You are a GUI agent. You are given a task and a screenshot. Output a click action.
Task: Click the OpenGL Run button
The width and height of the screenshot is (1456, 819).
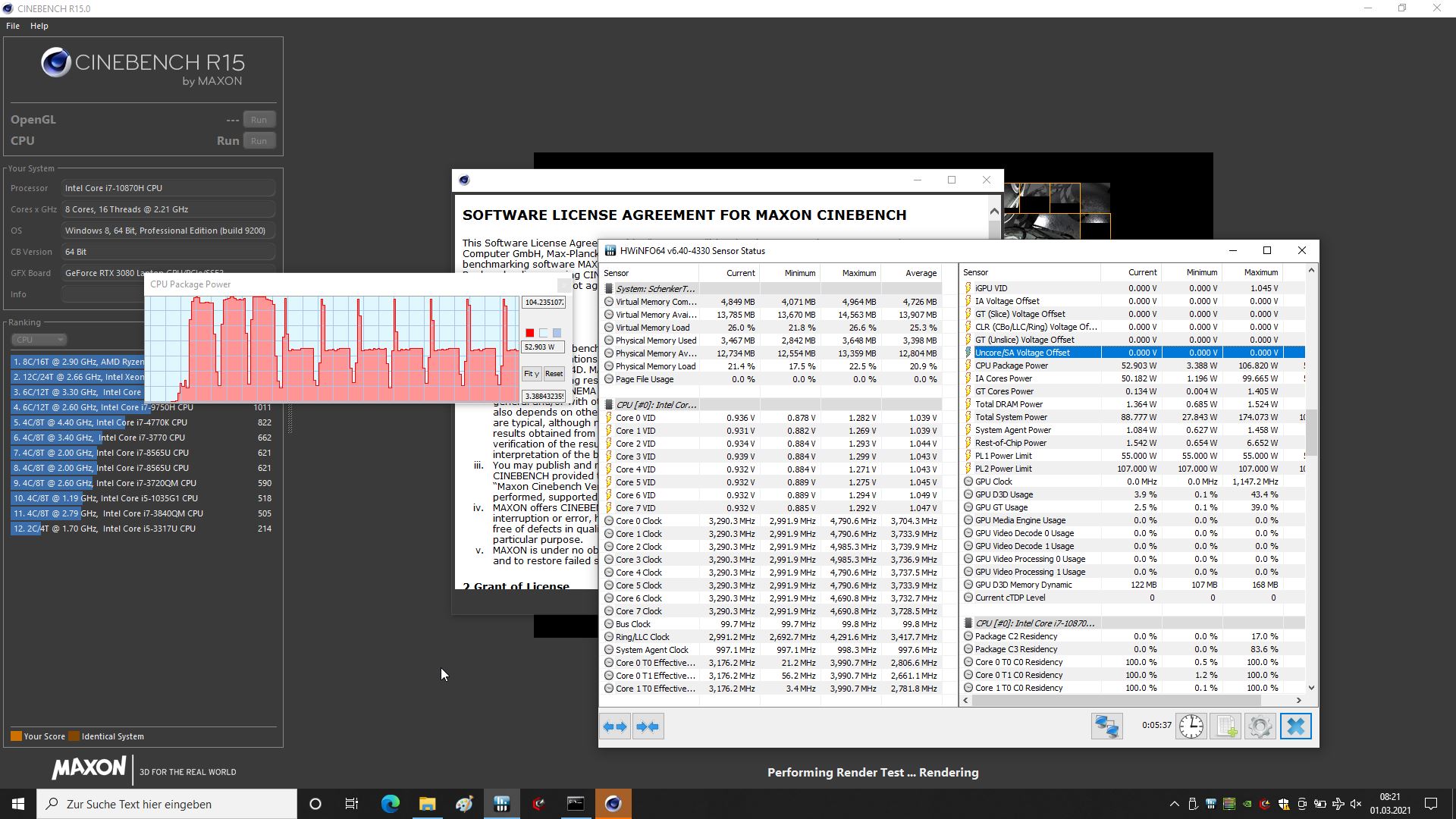pyautogui.click(x=259, y=120)
